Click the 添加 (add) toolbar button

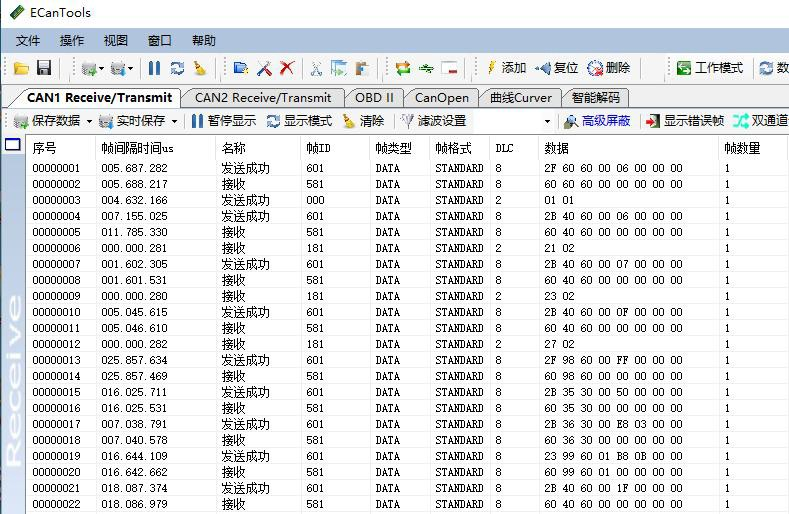[506, 68]
